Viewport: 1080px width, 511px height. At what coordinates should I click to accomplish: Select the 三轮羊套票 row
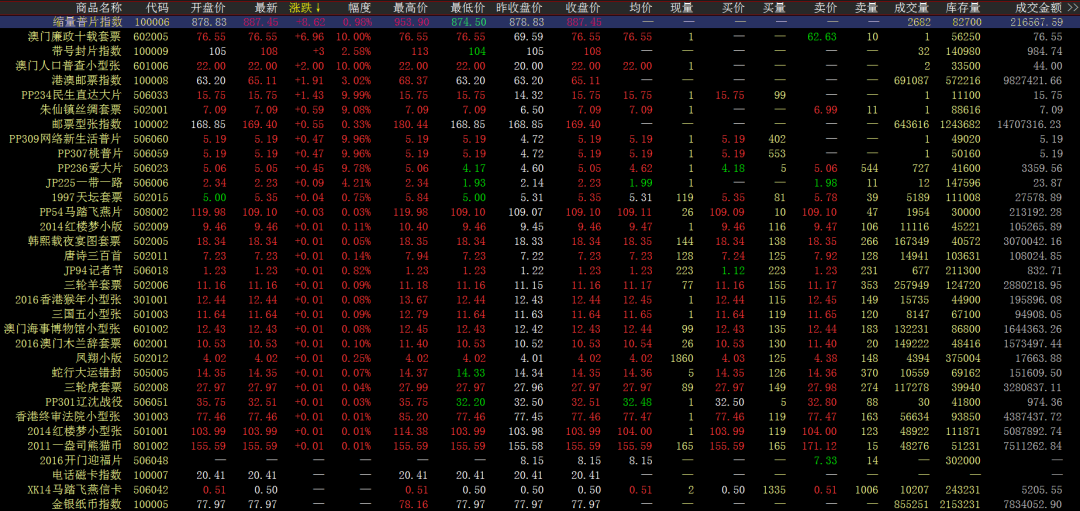click(x=540, y=284)
